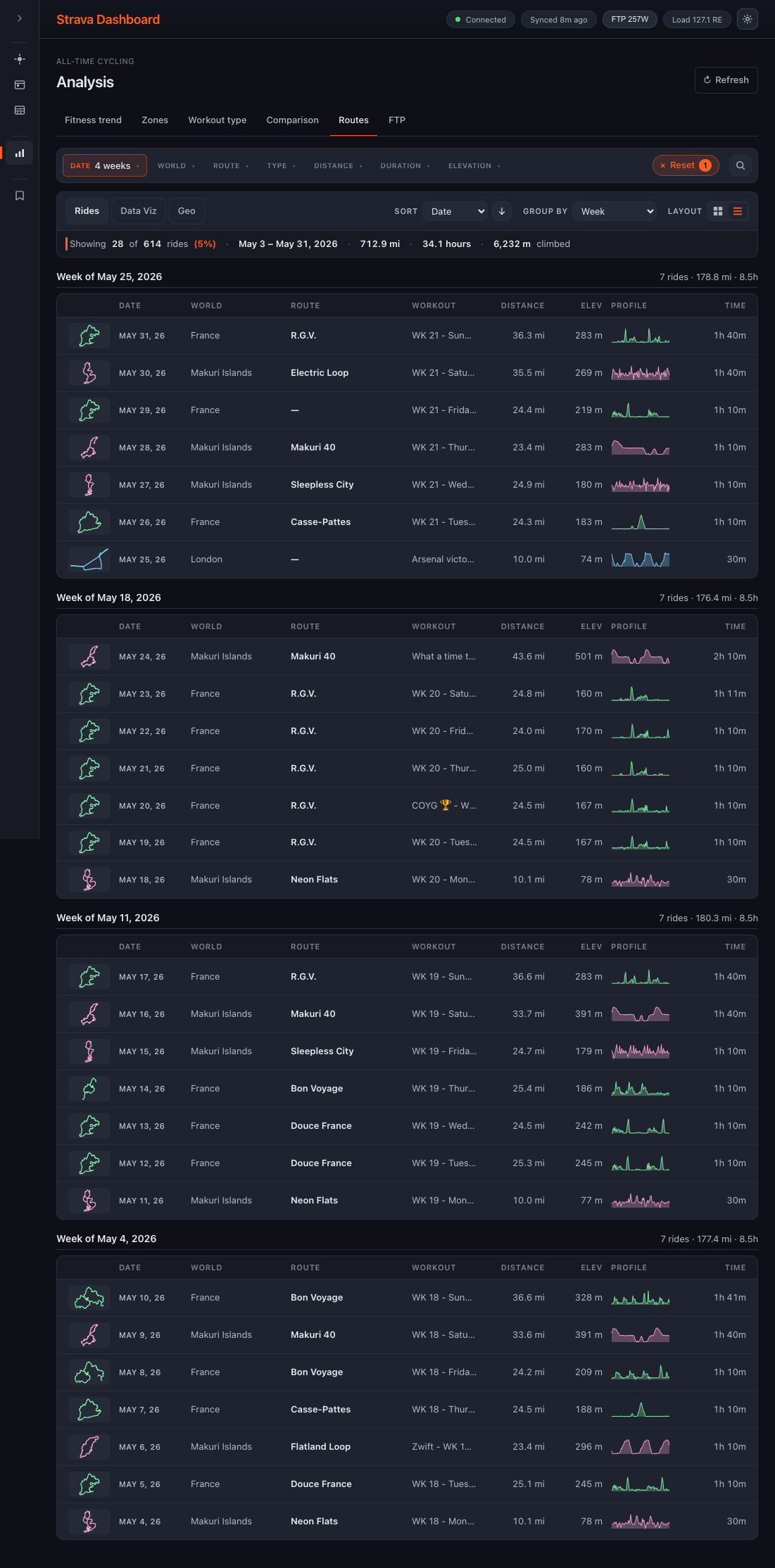The height and width of the screenshot is (1568, 775).
Task: Switch layout to list view
Action: [738, 211]
